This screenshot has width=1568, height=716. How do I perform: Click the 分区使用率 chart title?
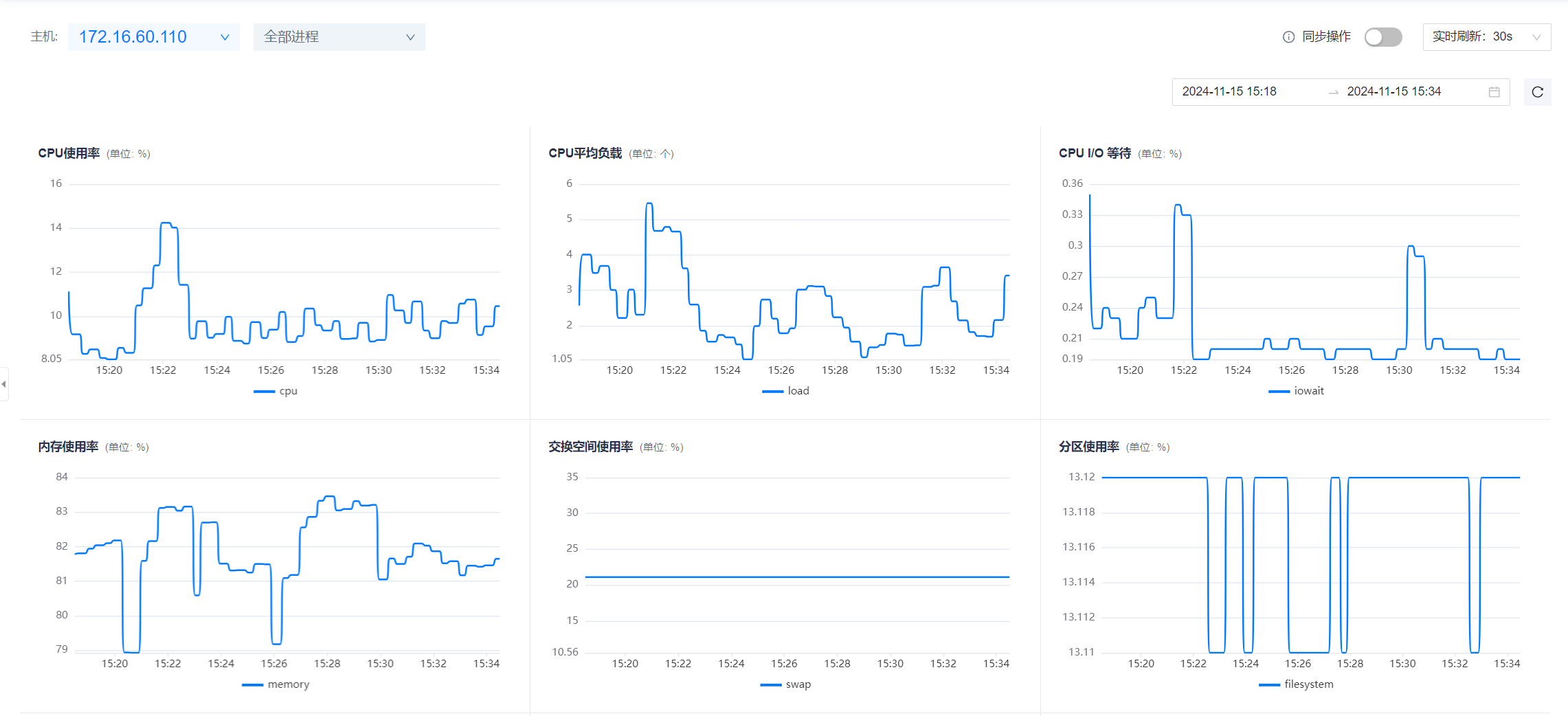point(1088,447)
